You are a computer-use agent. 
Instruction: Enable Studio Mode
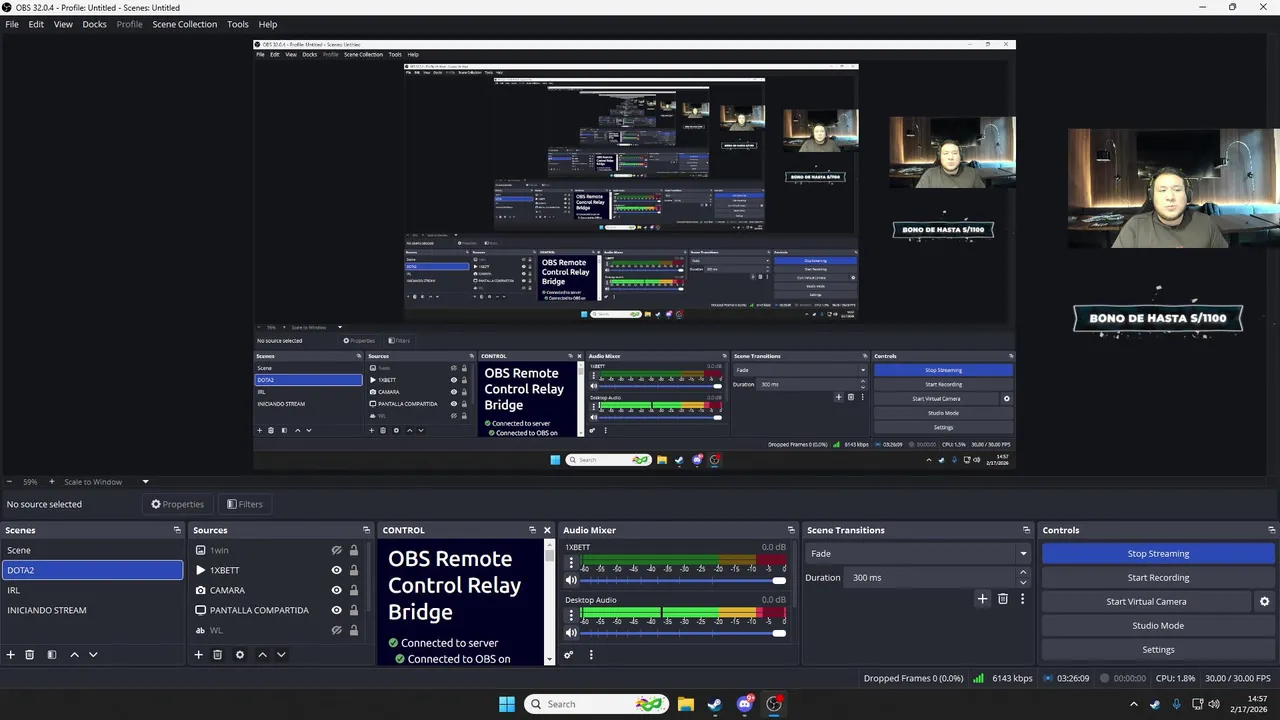click(x=1158, y=626)
